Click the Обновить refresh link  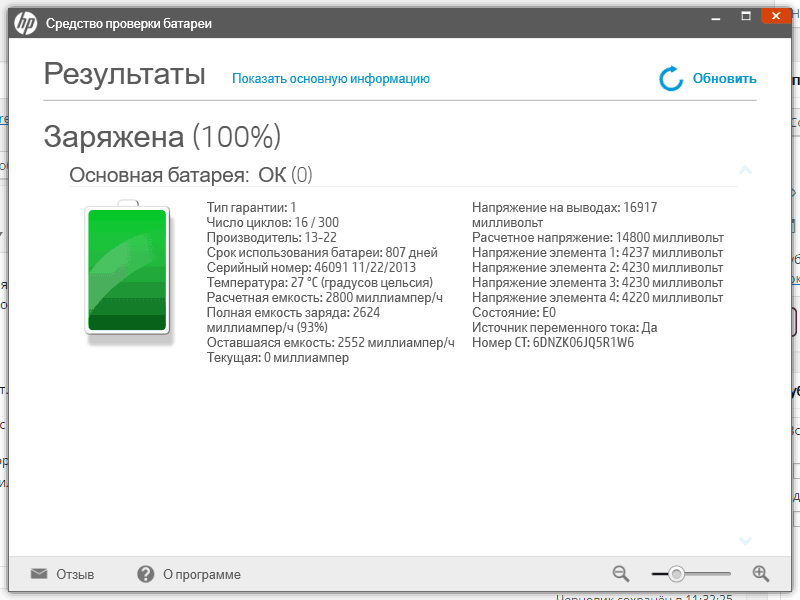coord(724,79)
